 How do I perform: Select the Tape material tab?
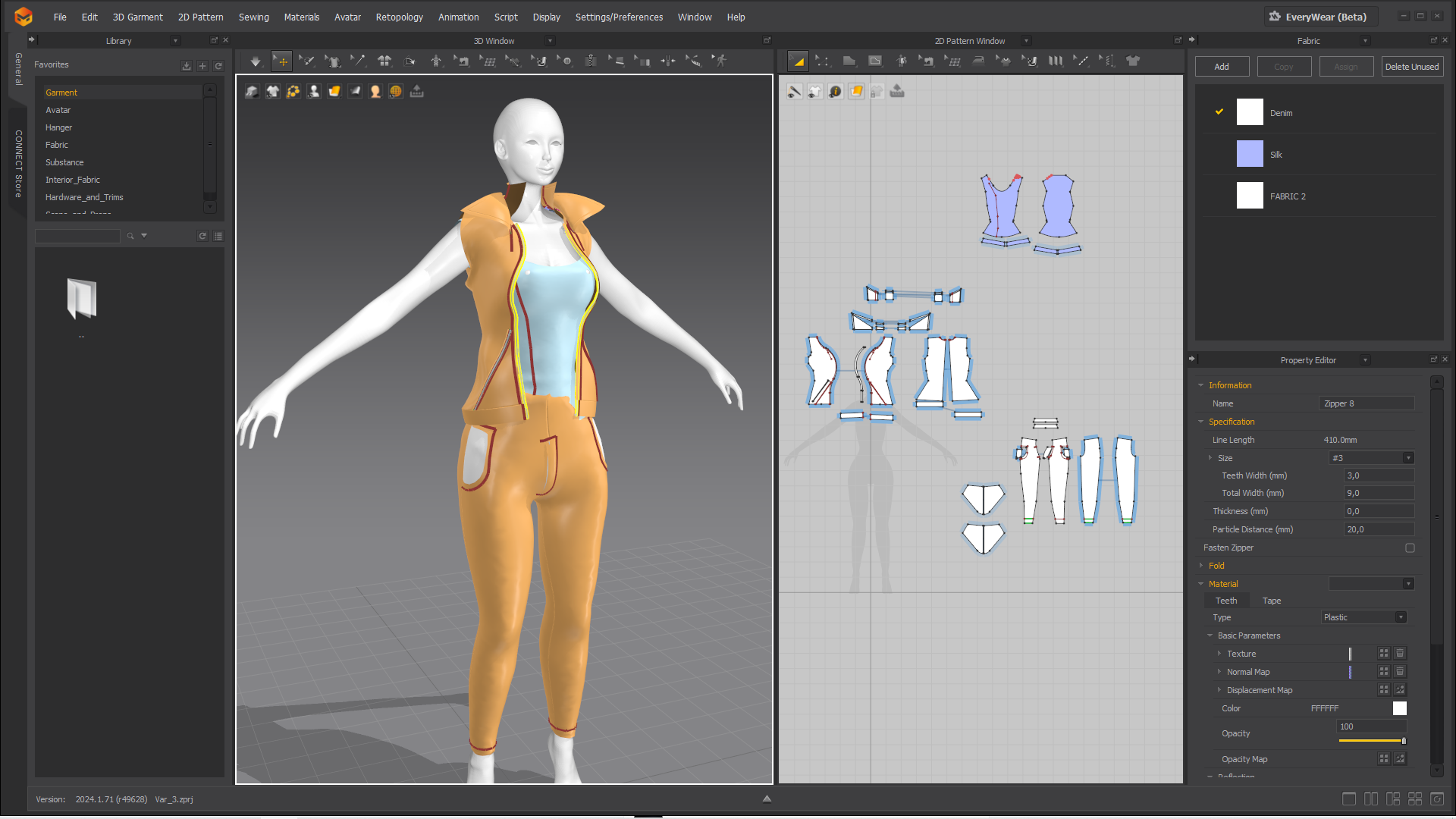pyautogui.click(x=1272, y=601)
